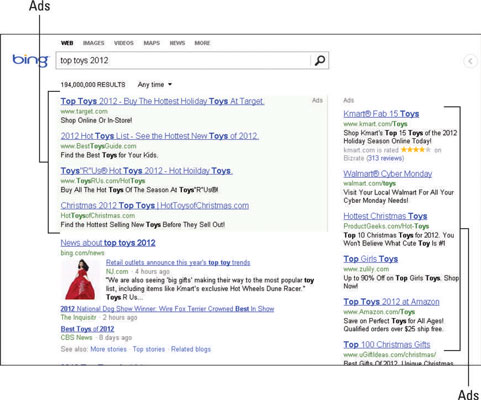Open the Kmart Fab 15 Toys ad
The width and height of the screenshot is (481, 400).
tap(381, 114)
